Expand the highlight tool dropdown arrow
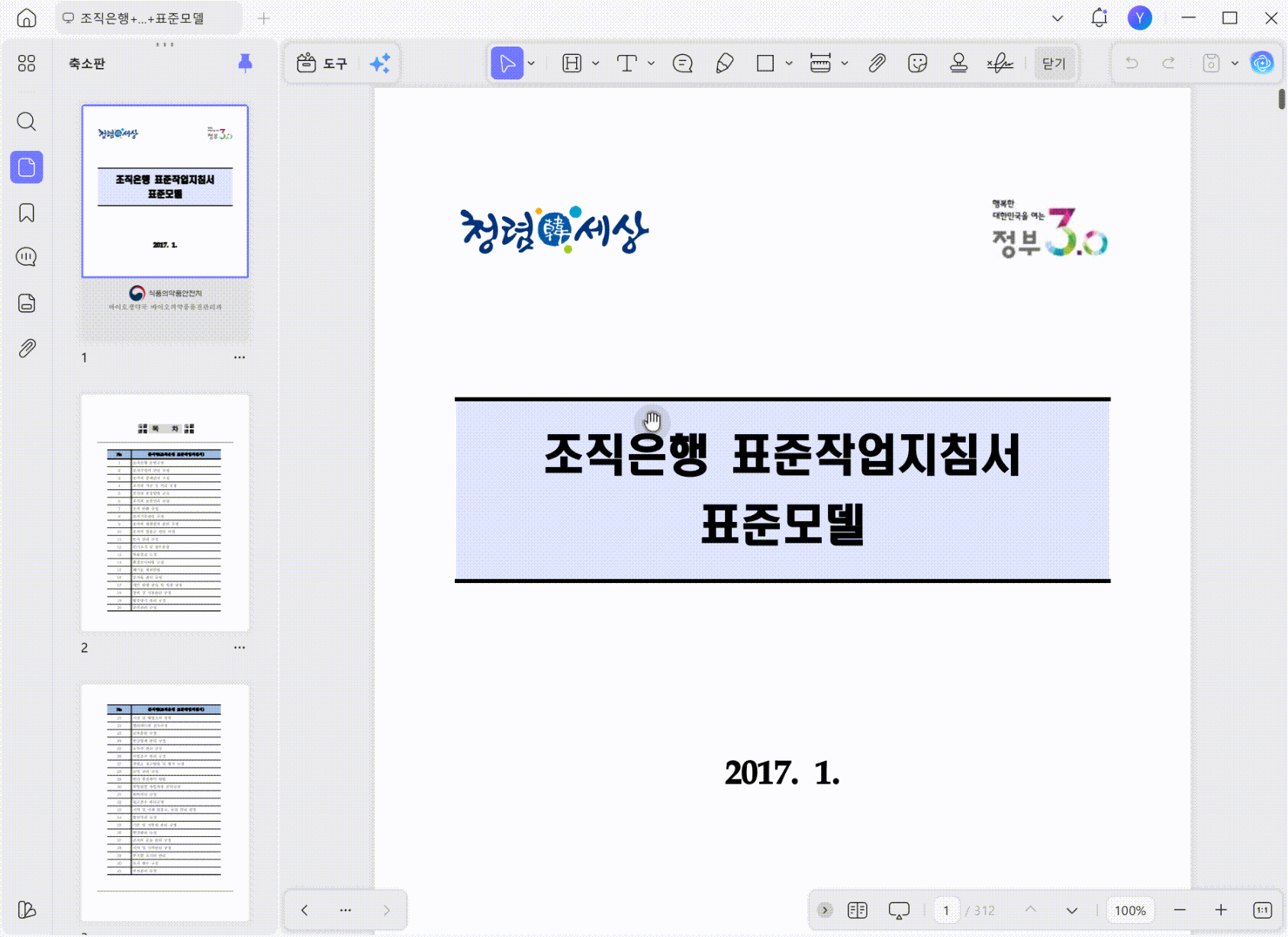 (596, 63)
